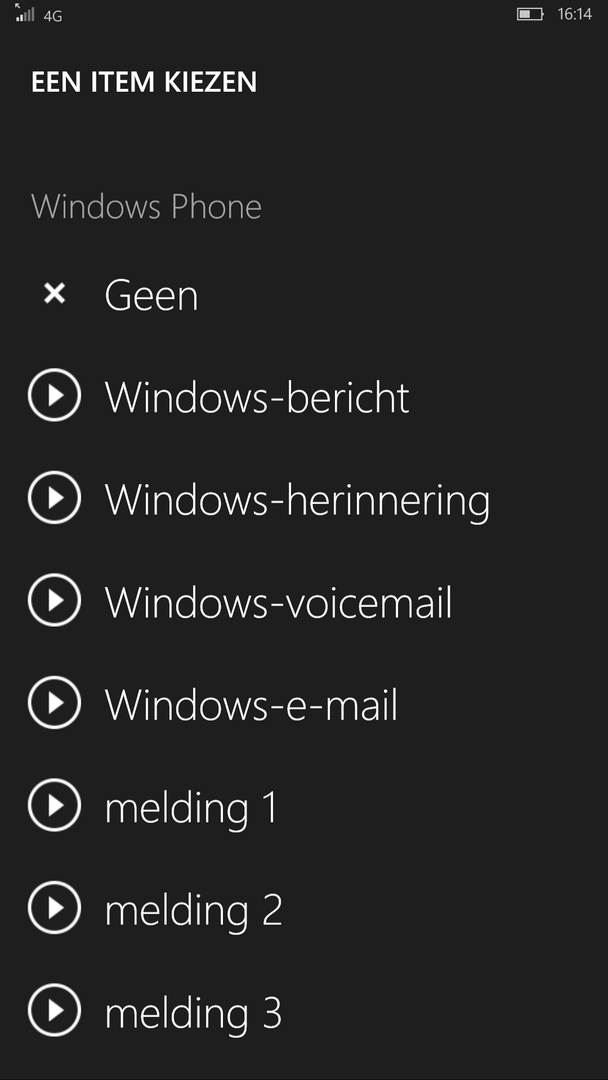Tap the 4G signal strength indicator
The image size is (608, 1080).
pyautogui.click(x=38, y=15)
